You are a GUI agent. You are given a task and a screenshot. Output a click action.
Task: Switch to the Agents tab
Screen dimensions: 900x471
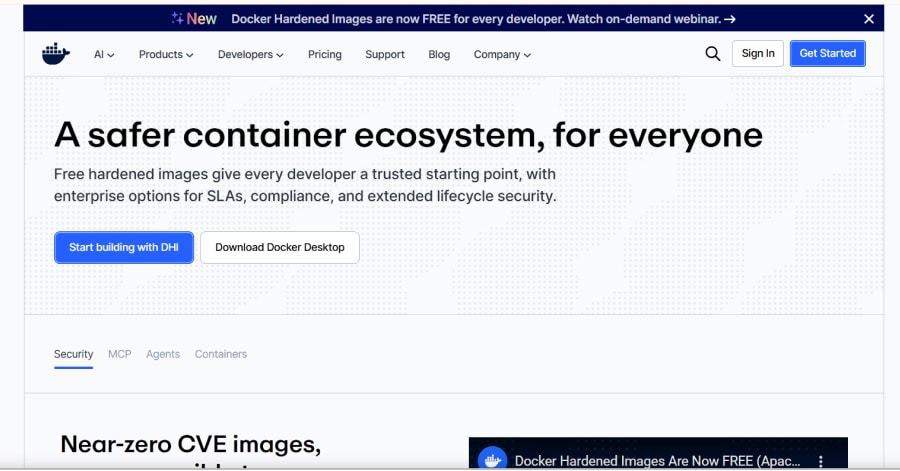pyautogui.click(x=163, y=354)
